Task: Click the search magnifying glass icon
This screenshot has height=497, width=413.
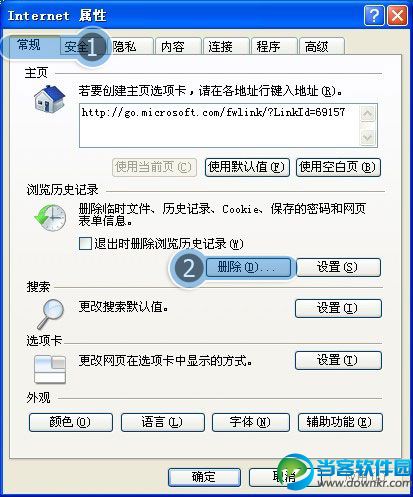Action: (x=50, y=314)
